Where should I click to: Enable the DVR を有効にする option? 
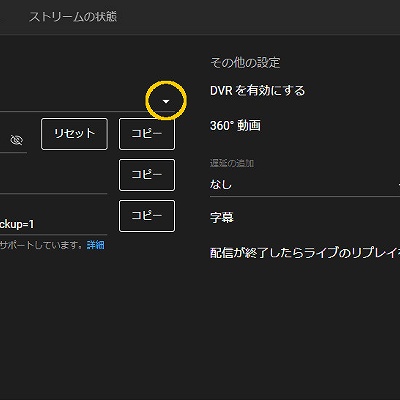(x=257, y=91)
